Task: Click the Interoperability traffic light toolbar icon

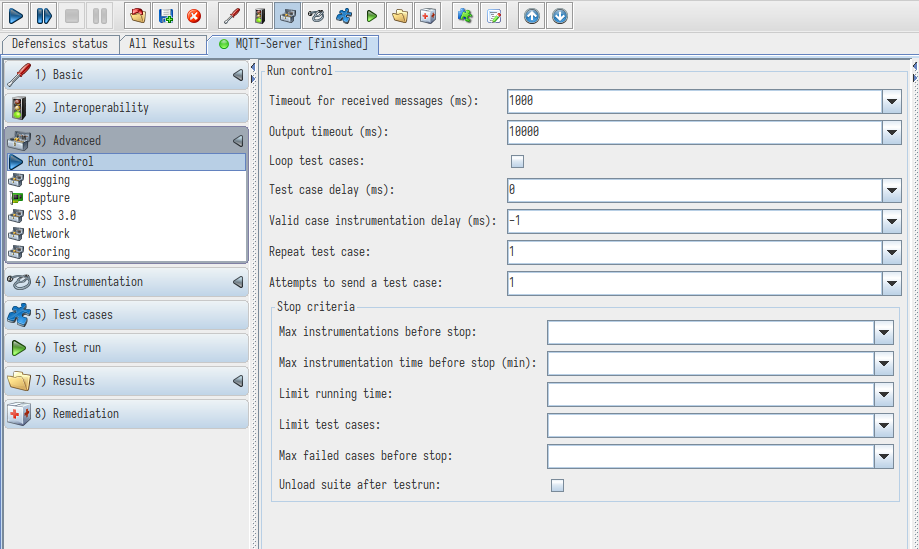Action: pos(260,16)
